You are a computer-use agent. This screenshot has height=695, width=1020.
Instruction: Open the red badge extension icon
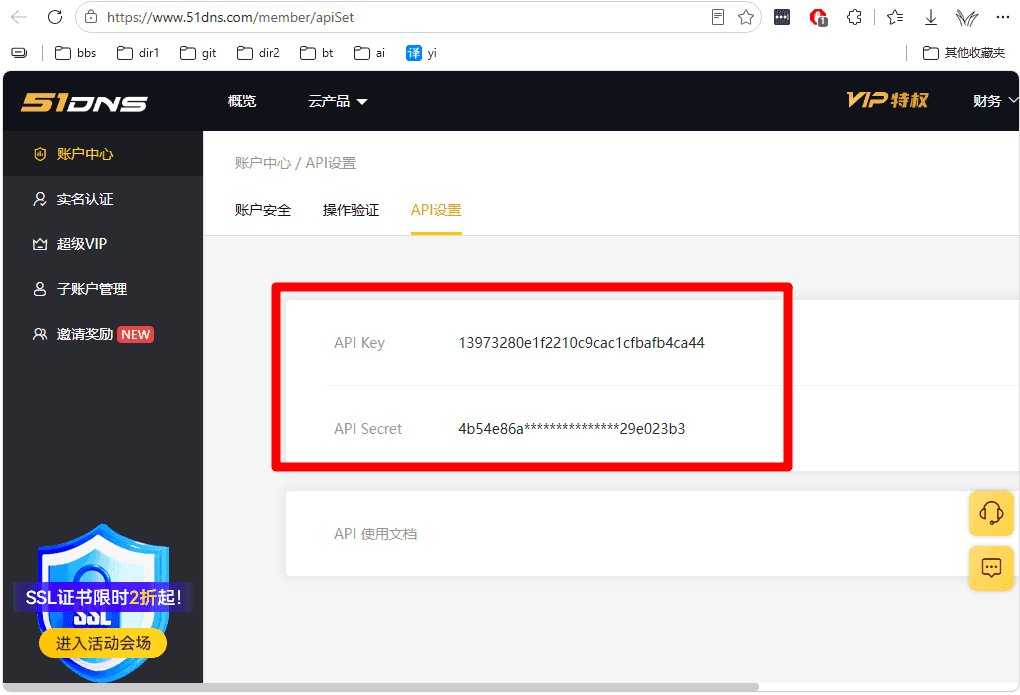818,18
